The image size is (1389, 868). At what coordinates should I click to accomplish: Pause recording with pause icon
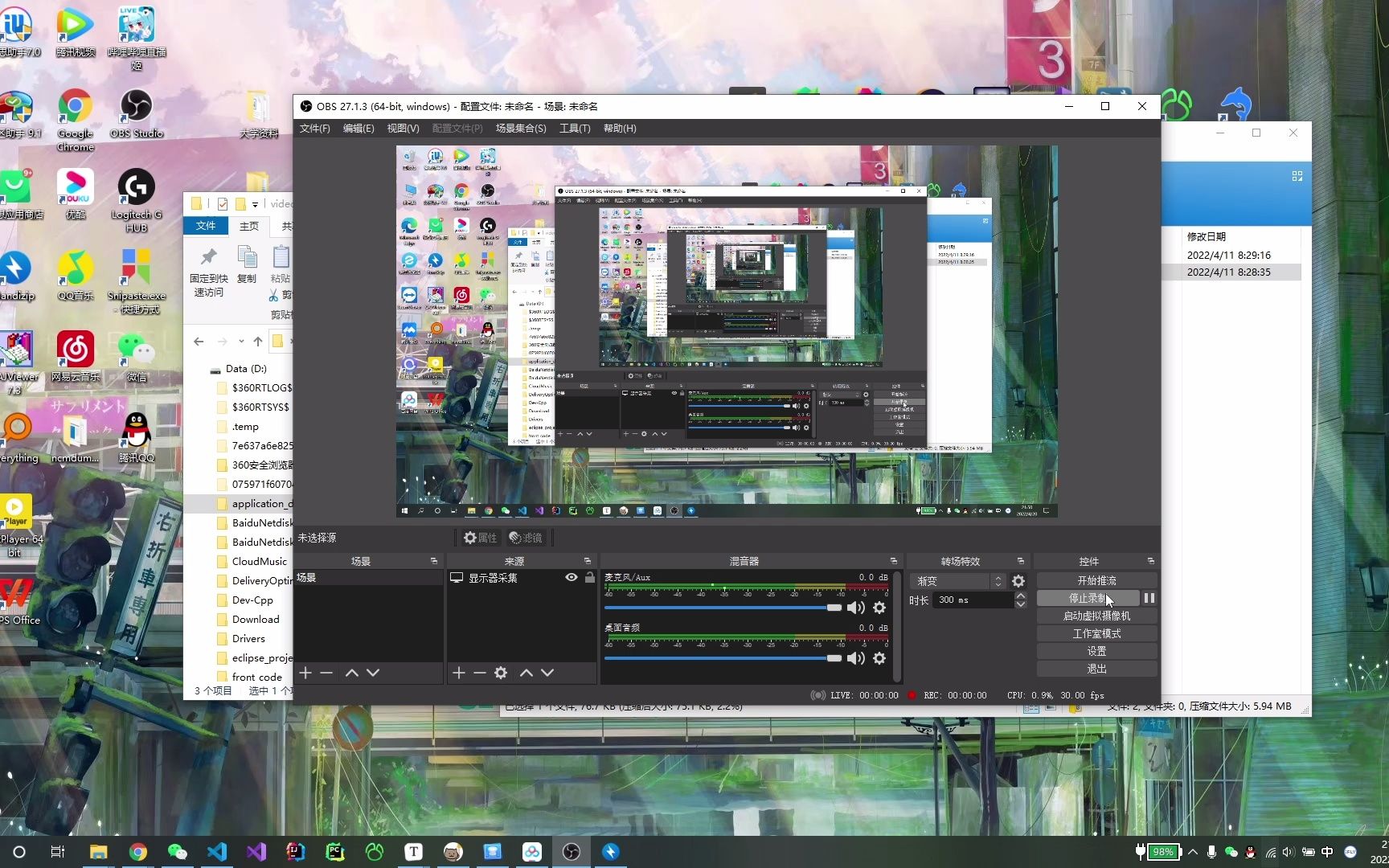coord(1149,598)
